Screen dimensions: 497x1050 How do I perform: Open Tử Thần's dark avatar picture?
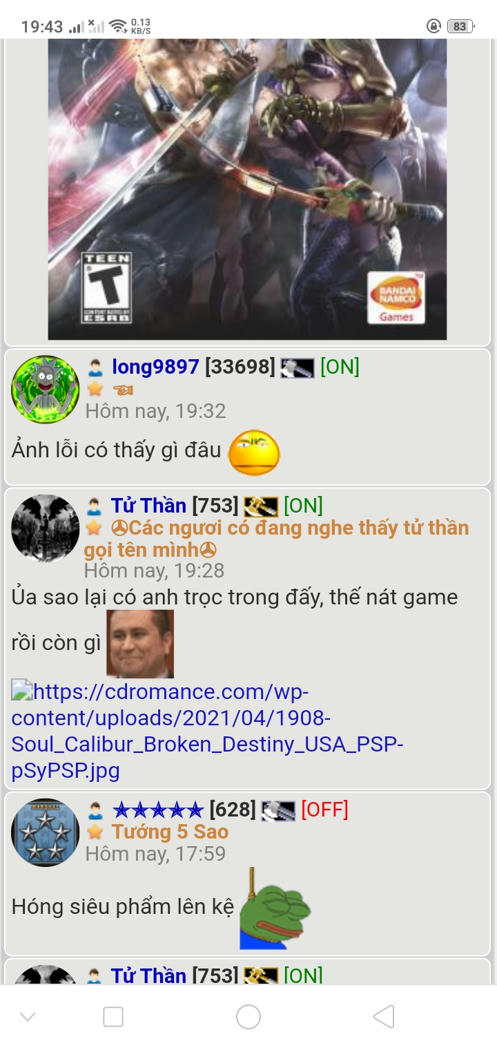pos(45,528)
